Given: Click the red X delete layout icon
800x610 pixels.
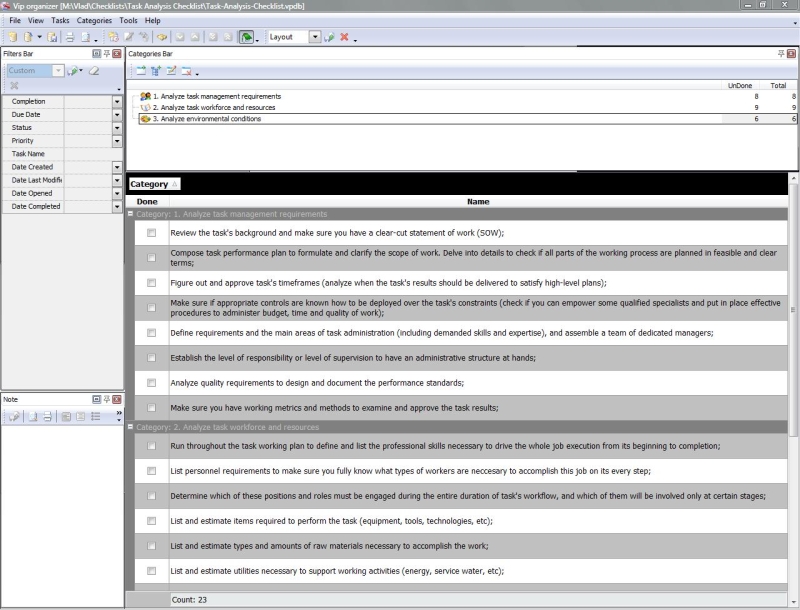Looking at the screenshot, I should [x=344, y=37].
